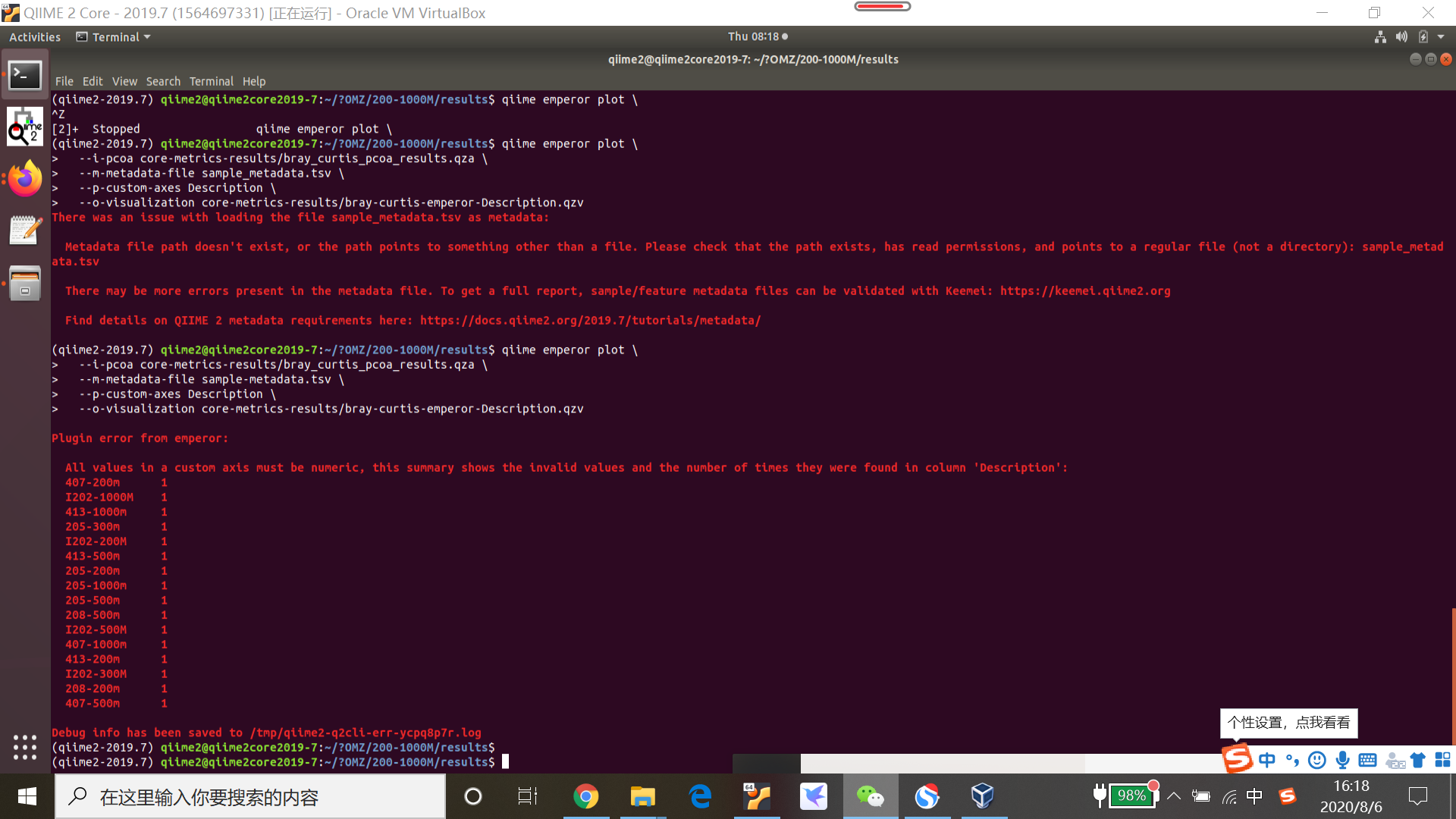Switch to WeChat in the taskbar
This screenshot has width=1456, height=819.
(870, 796)
